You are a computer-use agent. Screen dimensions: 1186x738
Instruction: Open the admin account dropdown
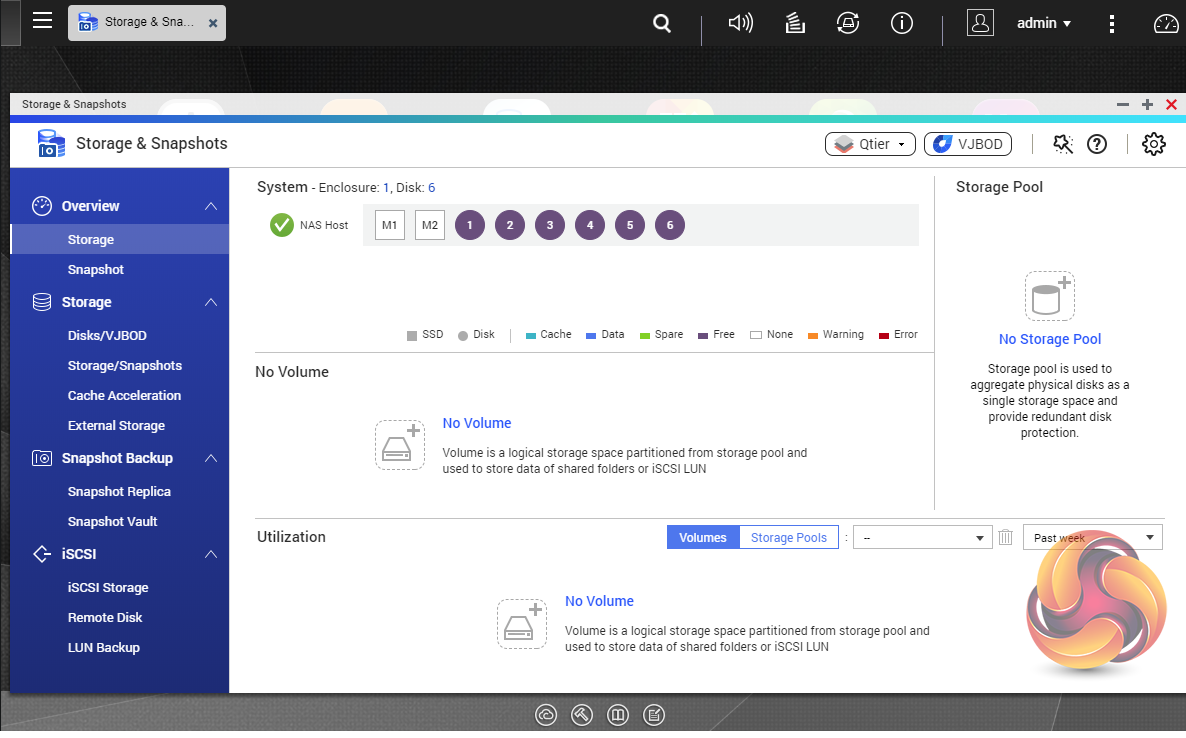click(1044, 23)
